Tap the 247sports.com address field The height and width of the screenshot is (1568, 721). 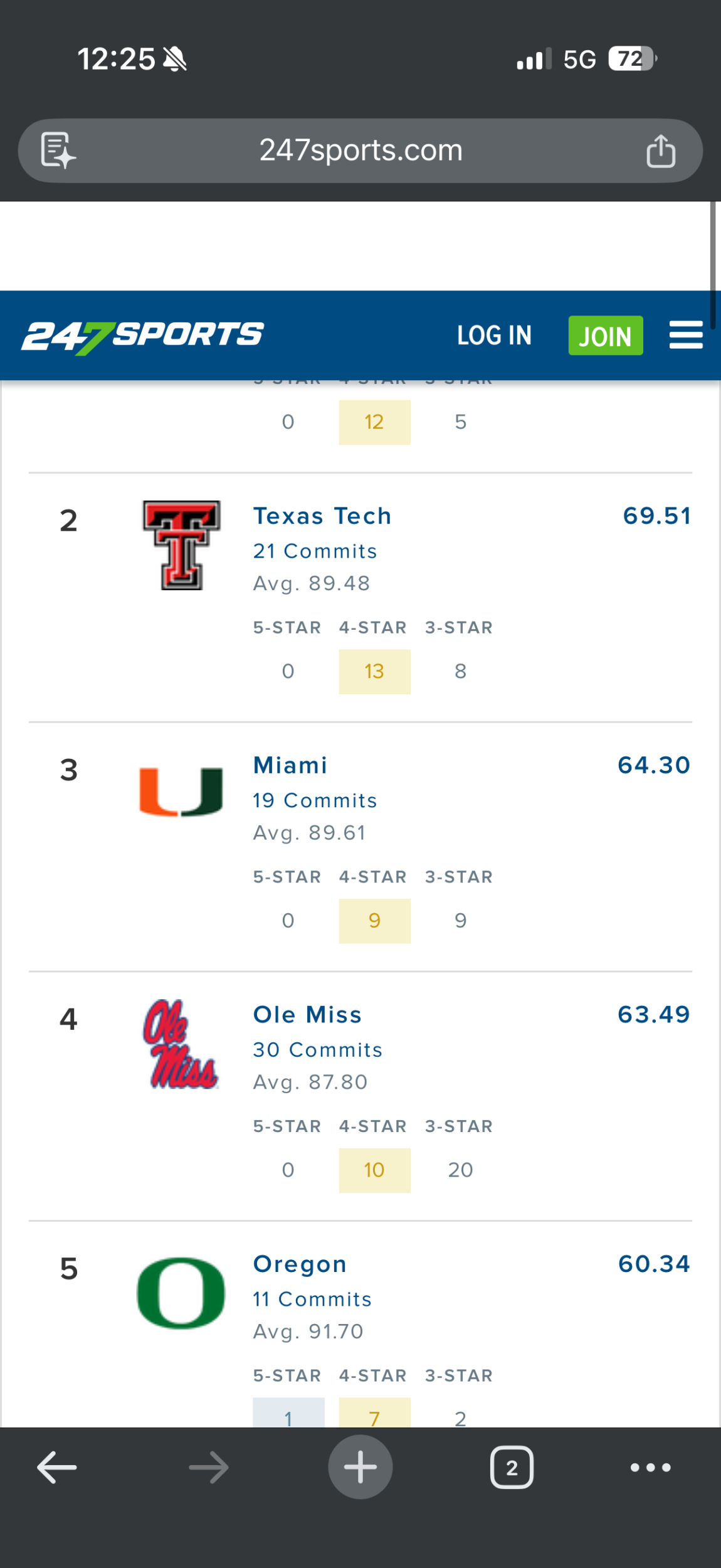(360, 151)
